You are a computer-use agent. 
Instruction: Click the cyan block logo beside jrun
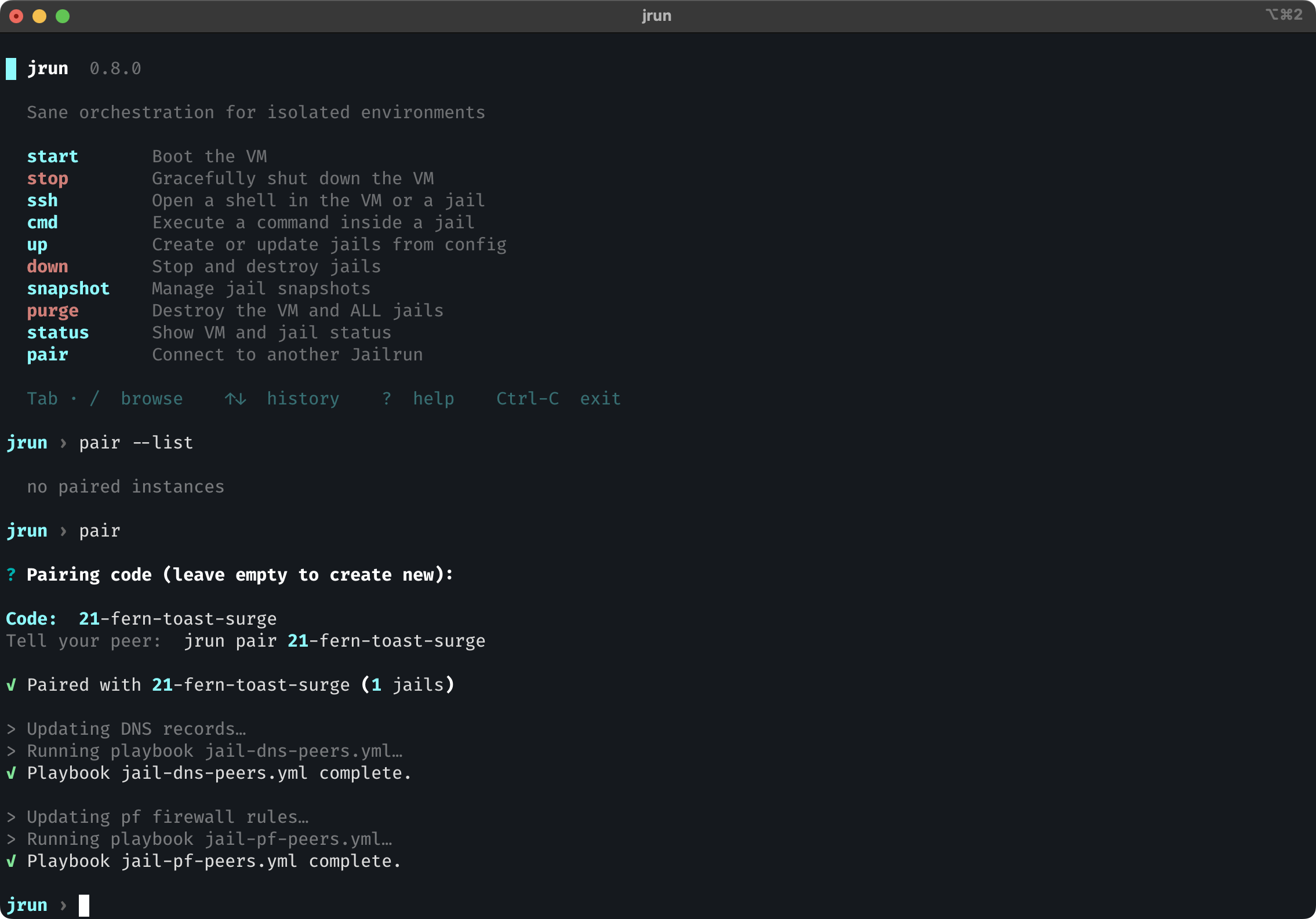click(11, 68)
